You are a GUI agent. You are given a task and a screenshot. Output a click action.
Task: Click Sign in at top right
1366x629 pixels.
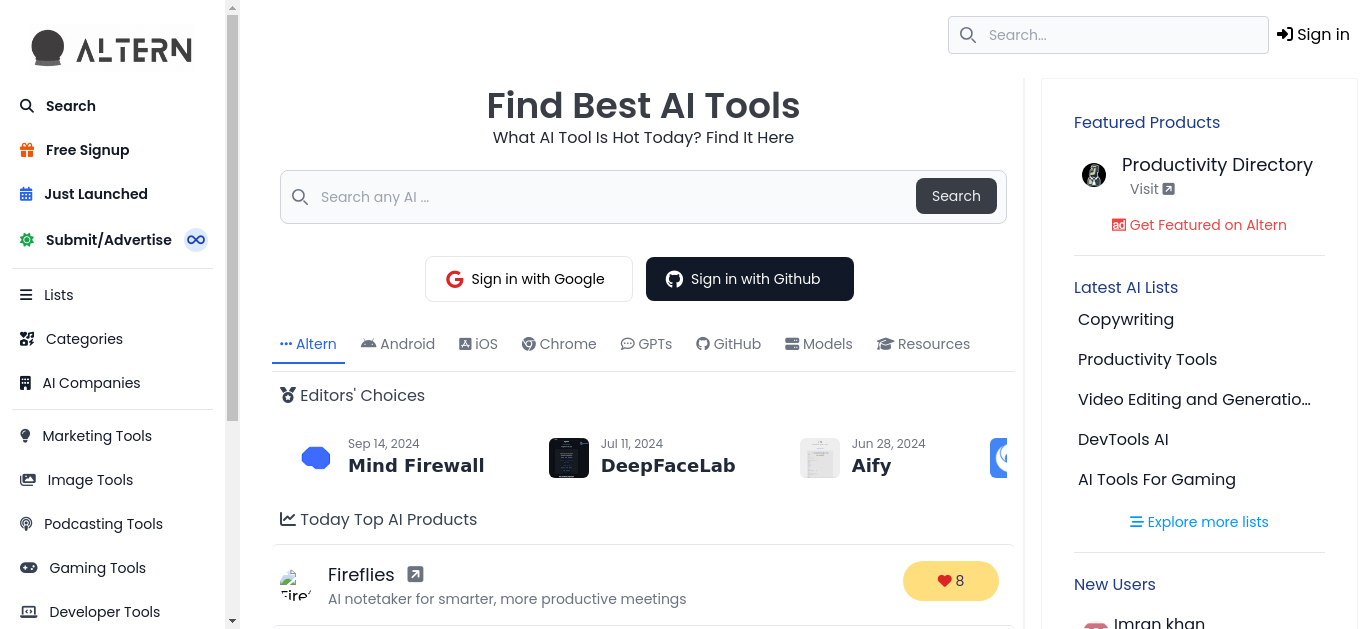(1313, 35)
